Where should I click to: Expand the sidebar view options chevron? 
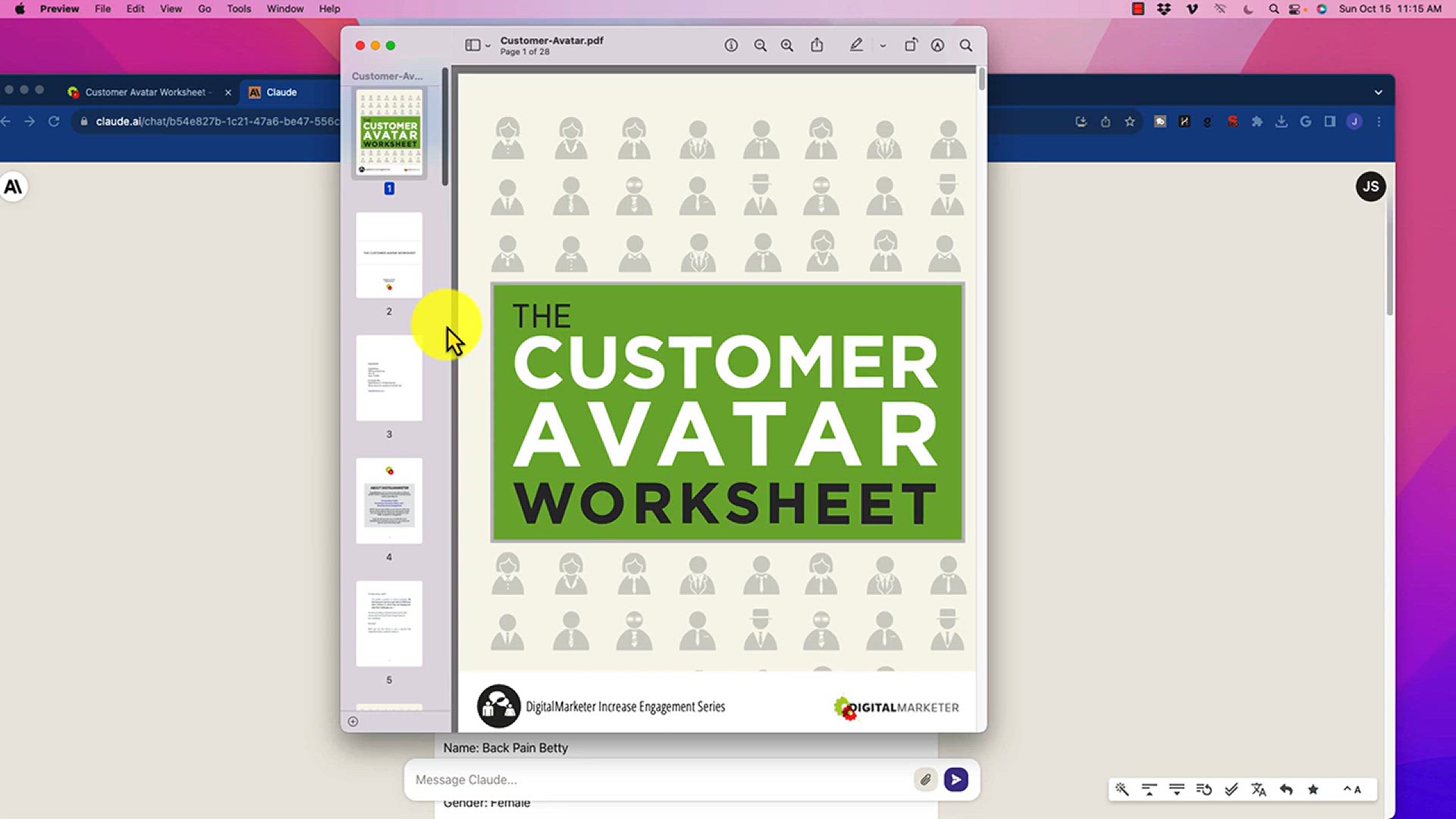click(x=488, y=46)
